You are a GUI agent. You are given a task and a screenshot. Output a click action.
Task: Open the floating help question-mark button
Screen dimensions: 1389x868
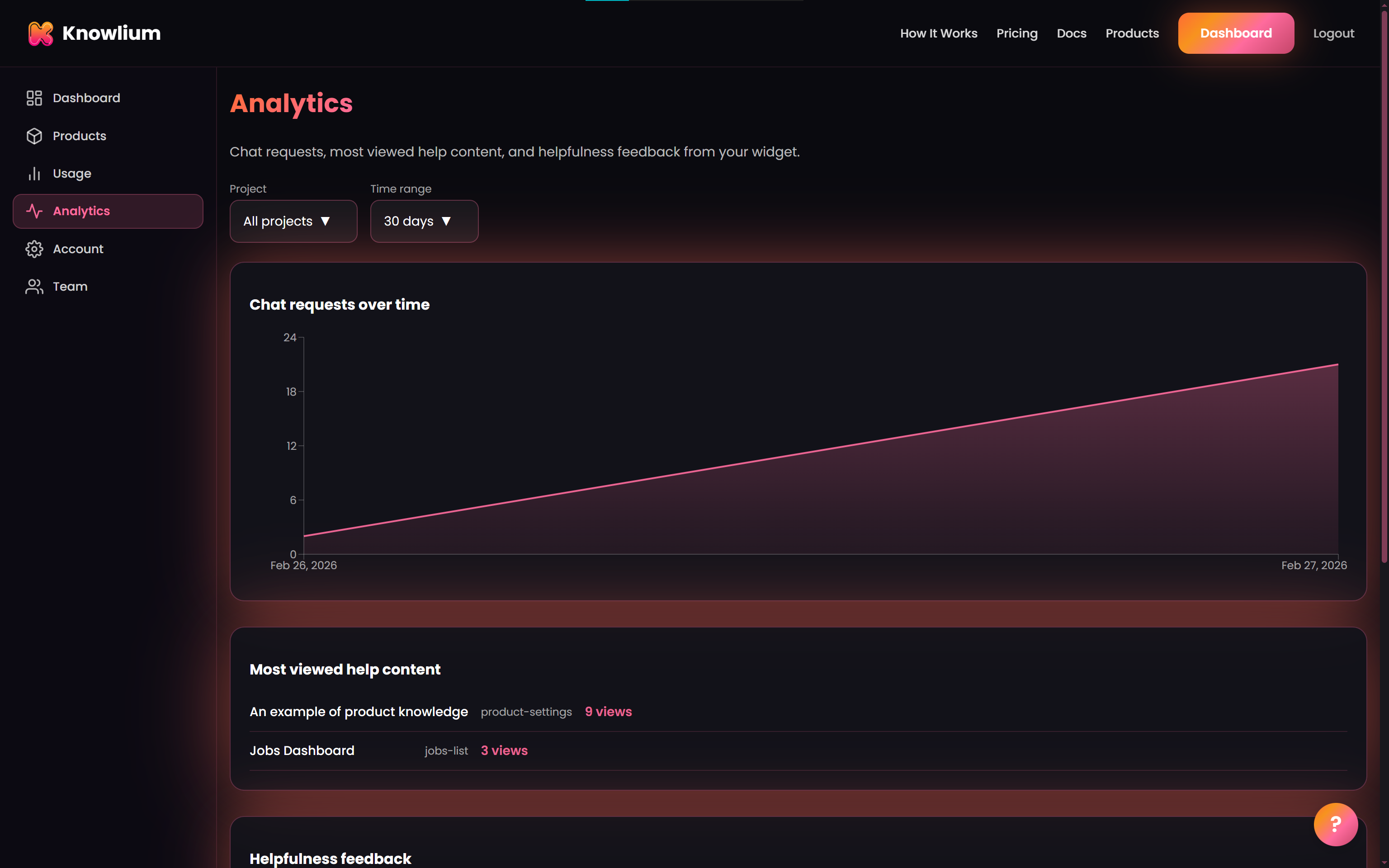[x=1336, y=824]
